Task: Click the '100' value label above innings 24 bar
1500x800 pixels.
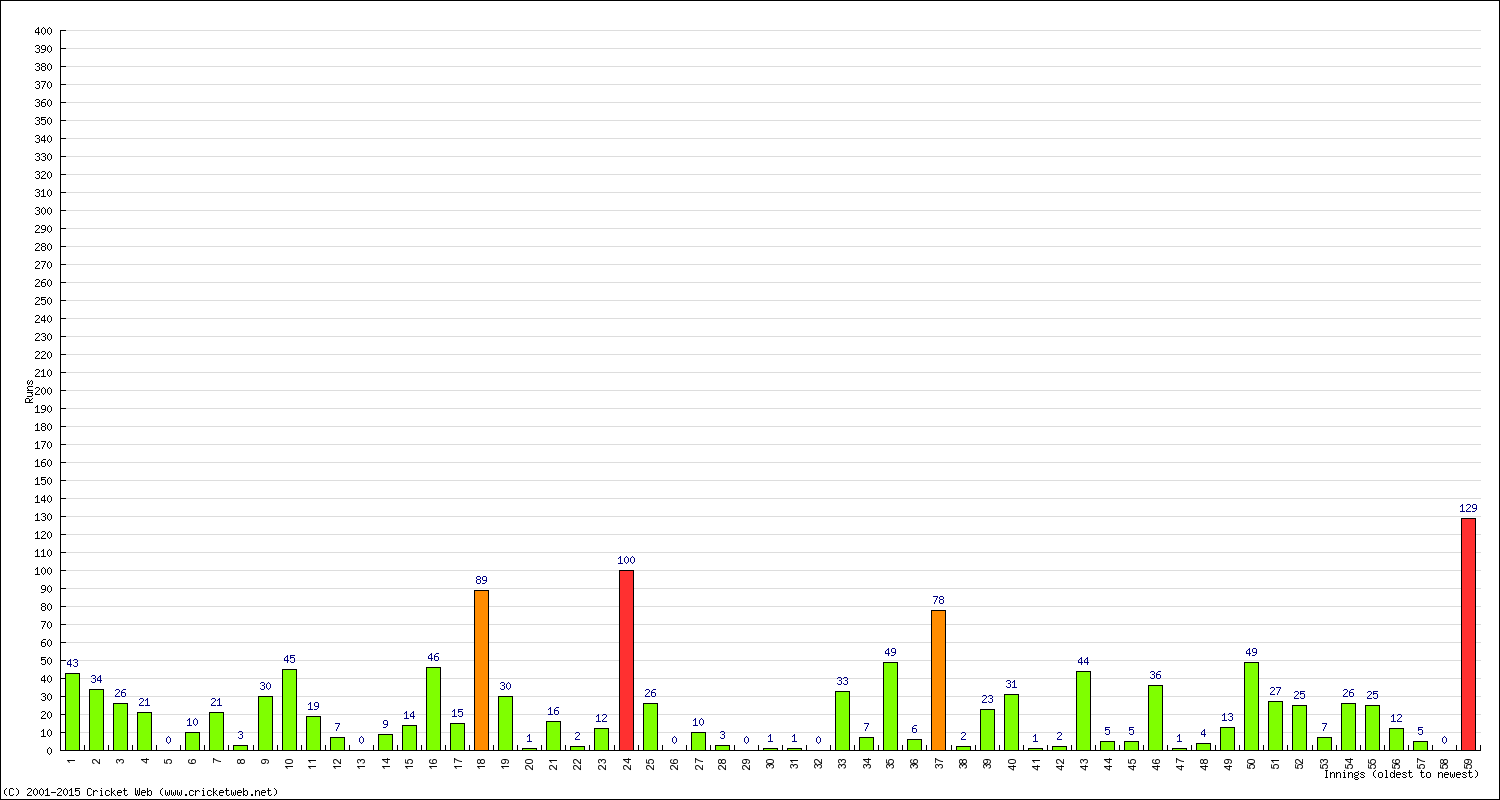Action: [x=626, y=560]
